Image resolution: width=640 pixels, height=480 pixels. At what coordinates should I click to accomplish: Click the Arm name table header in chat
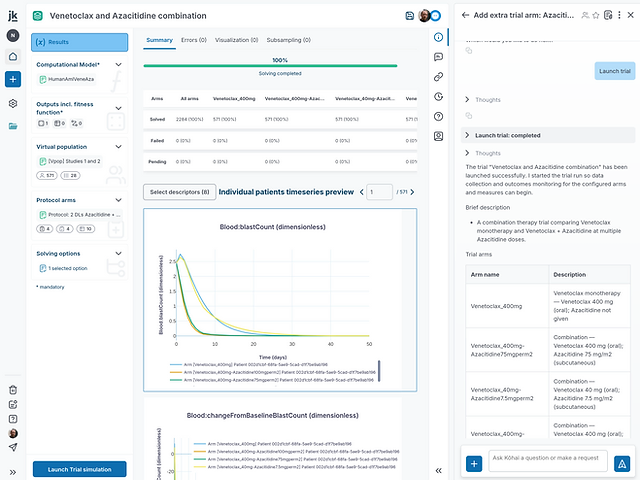[x=507, y=275]
